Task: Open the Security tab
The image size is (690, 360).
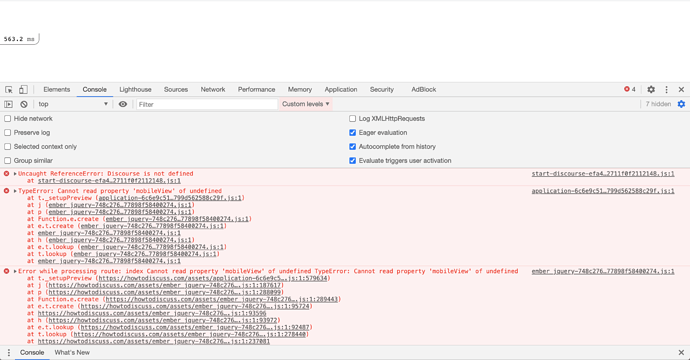Action: coord(382,89)
